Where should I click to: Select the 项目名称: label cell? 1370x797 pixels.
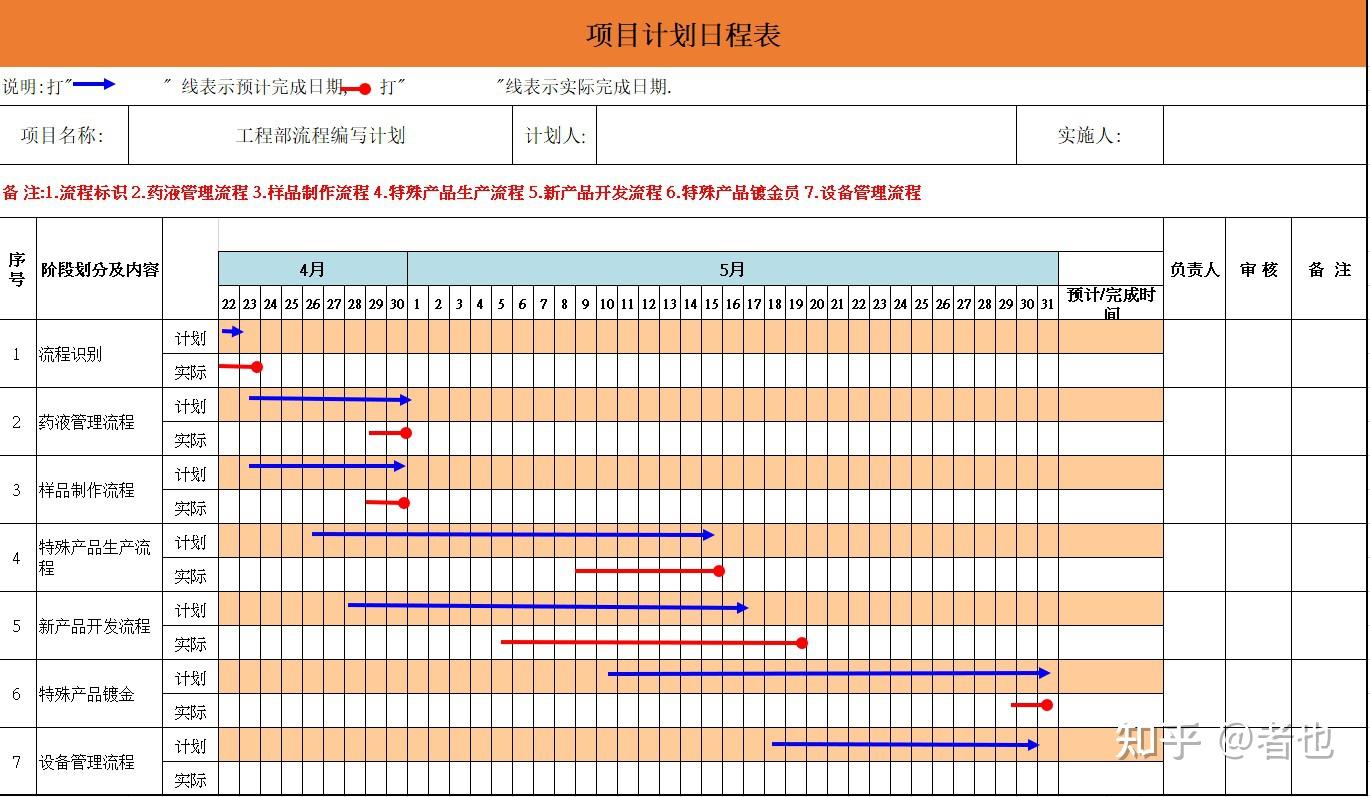pos(64,136)
